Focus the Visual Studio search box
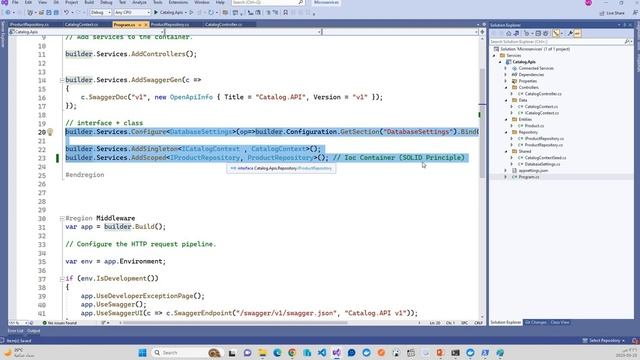 [268, 2]
